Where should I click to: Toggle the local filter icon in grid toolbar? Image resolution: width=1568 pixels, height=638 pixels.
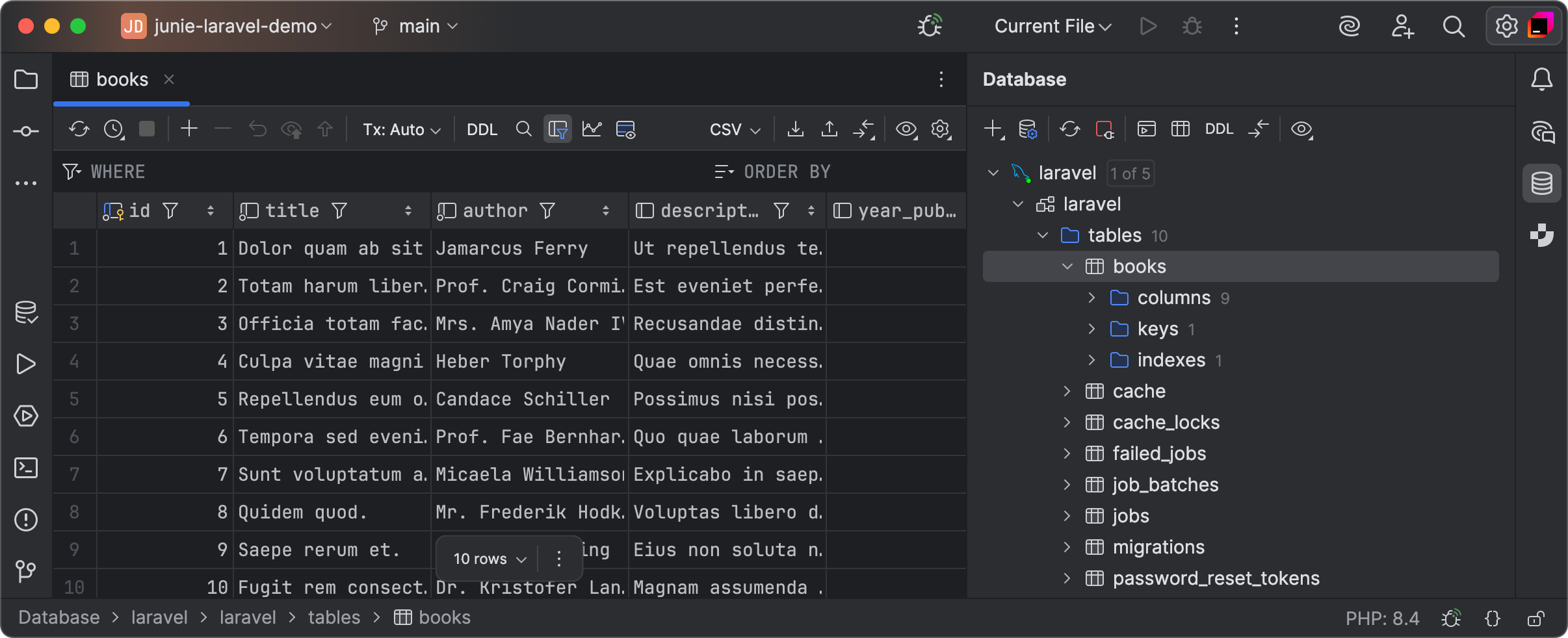pyautogui.click(x=558, y=129)
